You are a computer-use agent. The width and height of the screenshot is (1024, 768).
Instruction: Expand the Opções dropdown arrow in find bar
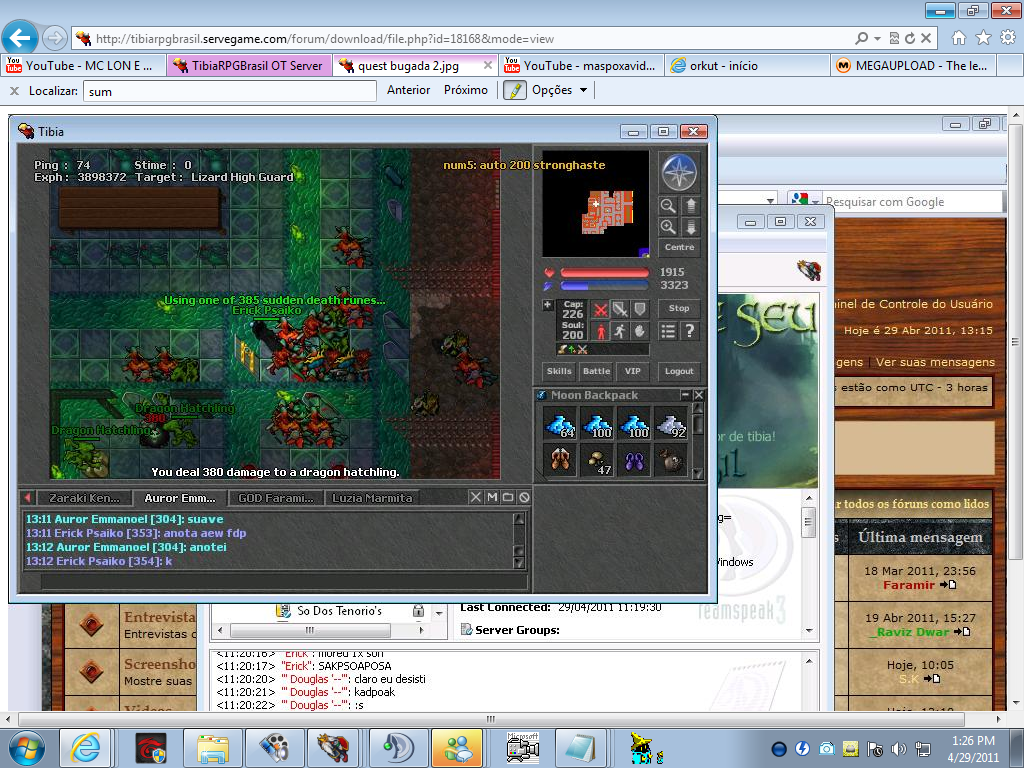583,90
